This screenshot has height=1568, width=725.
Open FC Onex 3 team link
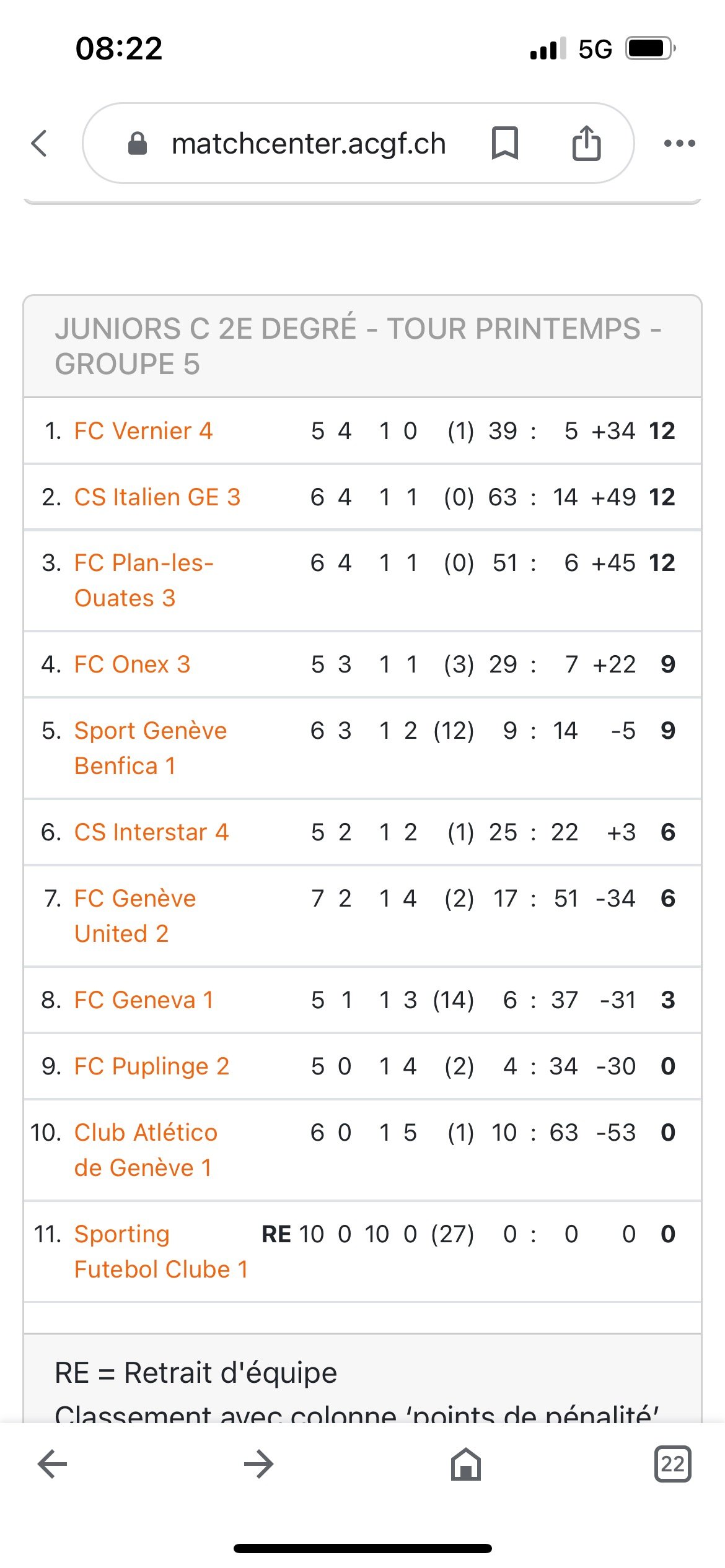coord(132,664)
